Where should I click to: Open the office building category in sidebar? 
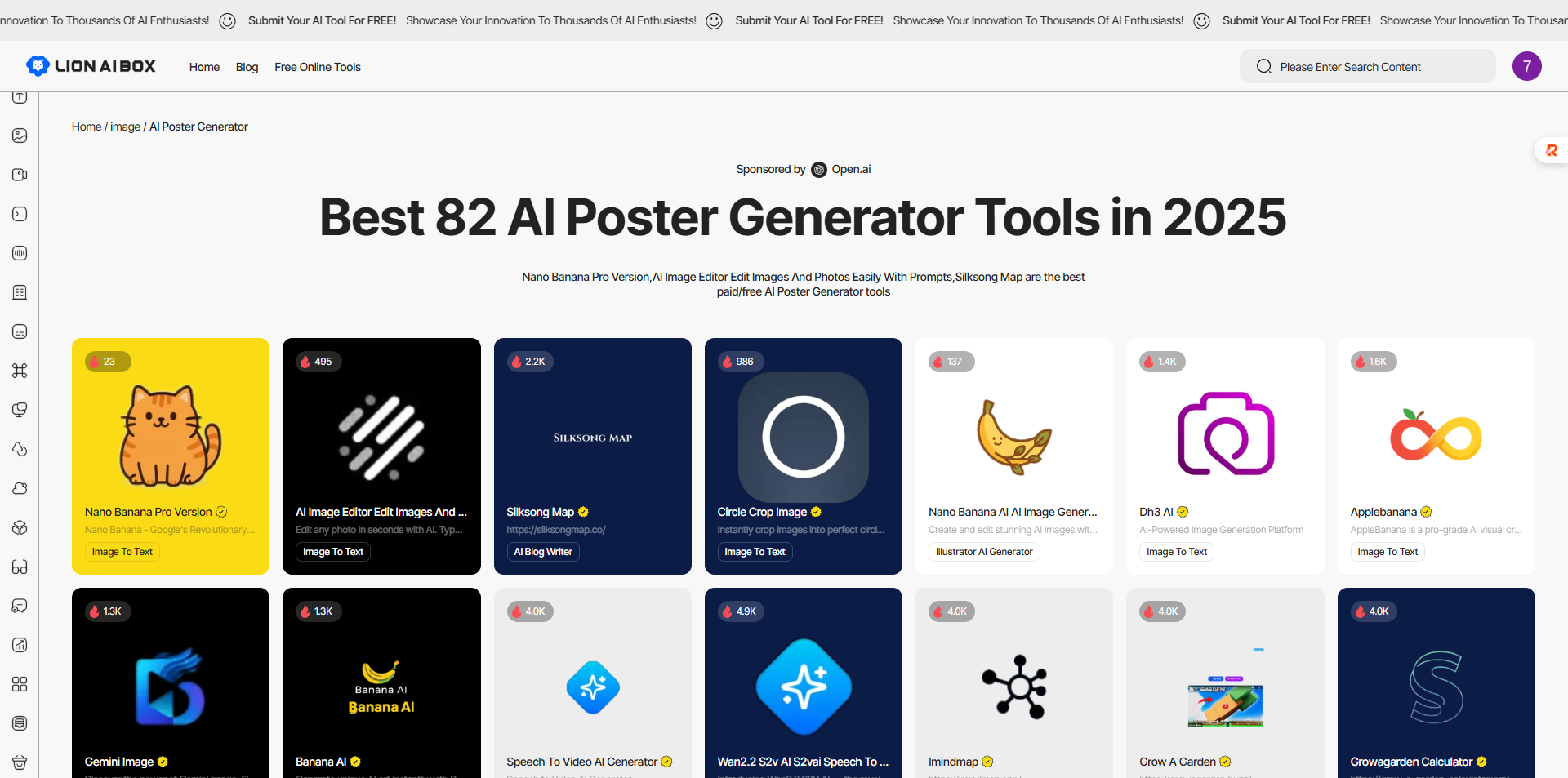click(x=20, y=292)
